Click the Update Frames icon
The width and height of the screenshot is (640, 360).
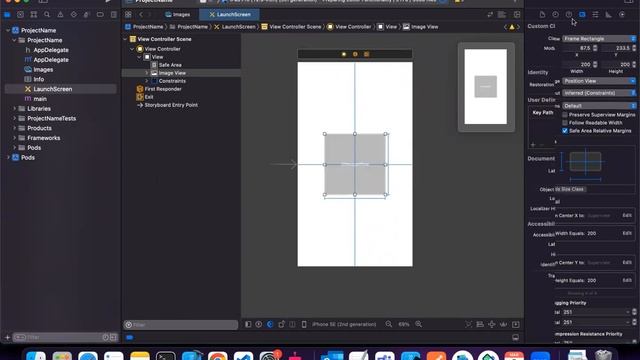tap(469, 324)
